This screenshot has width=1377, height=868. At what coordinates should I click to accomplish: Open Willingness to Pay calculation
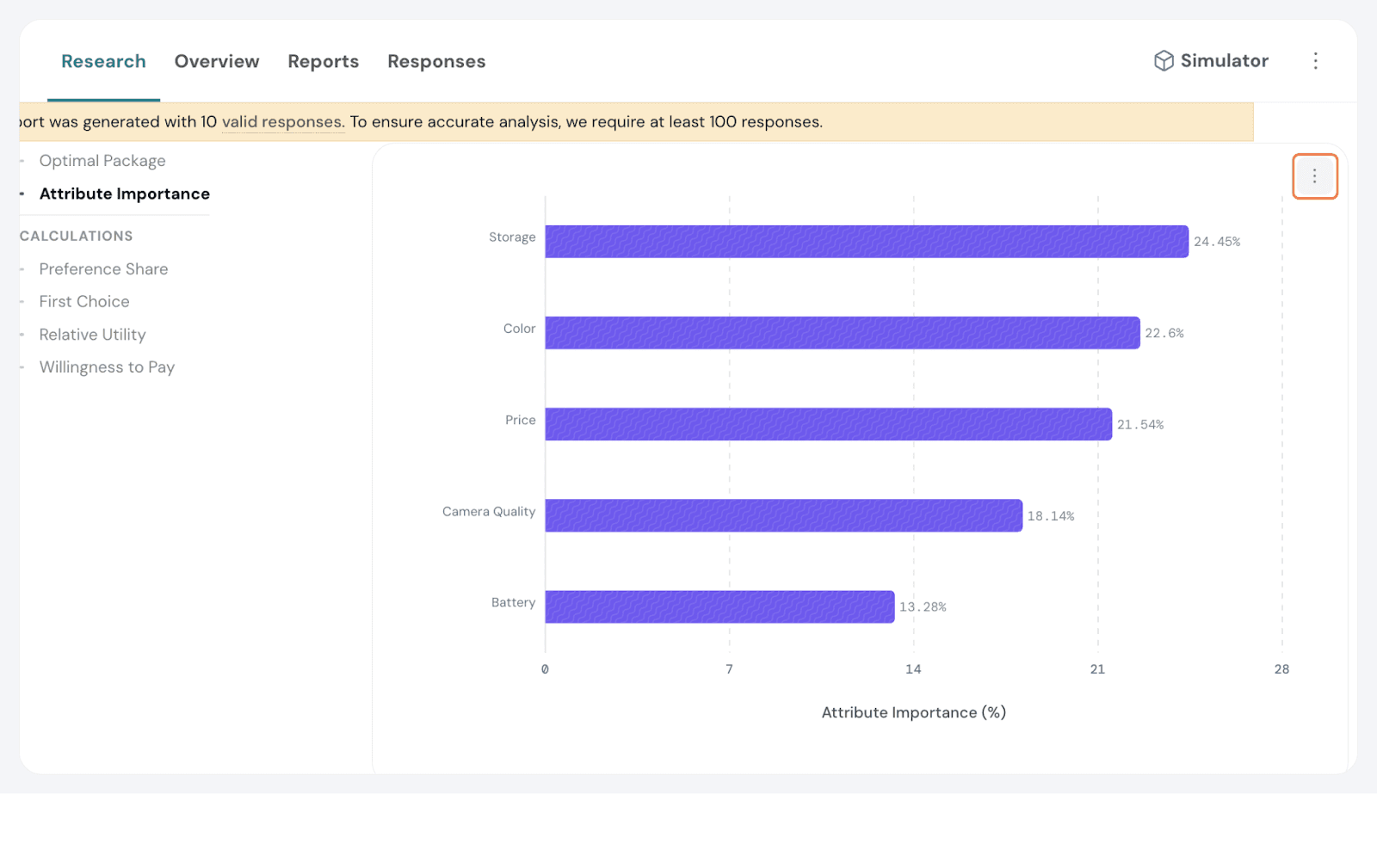[107, 367]
